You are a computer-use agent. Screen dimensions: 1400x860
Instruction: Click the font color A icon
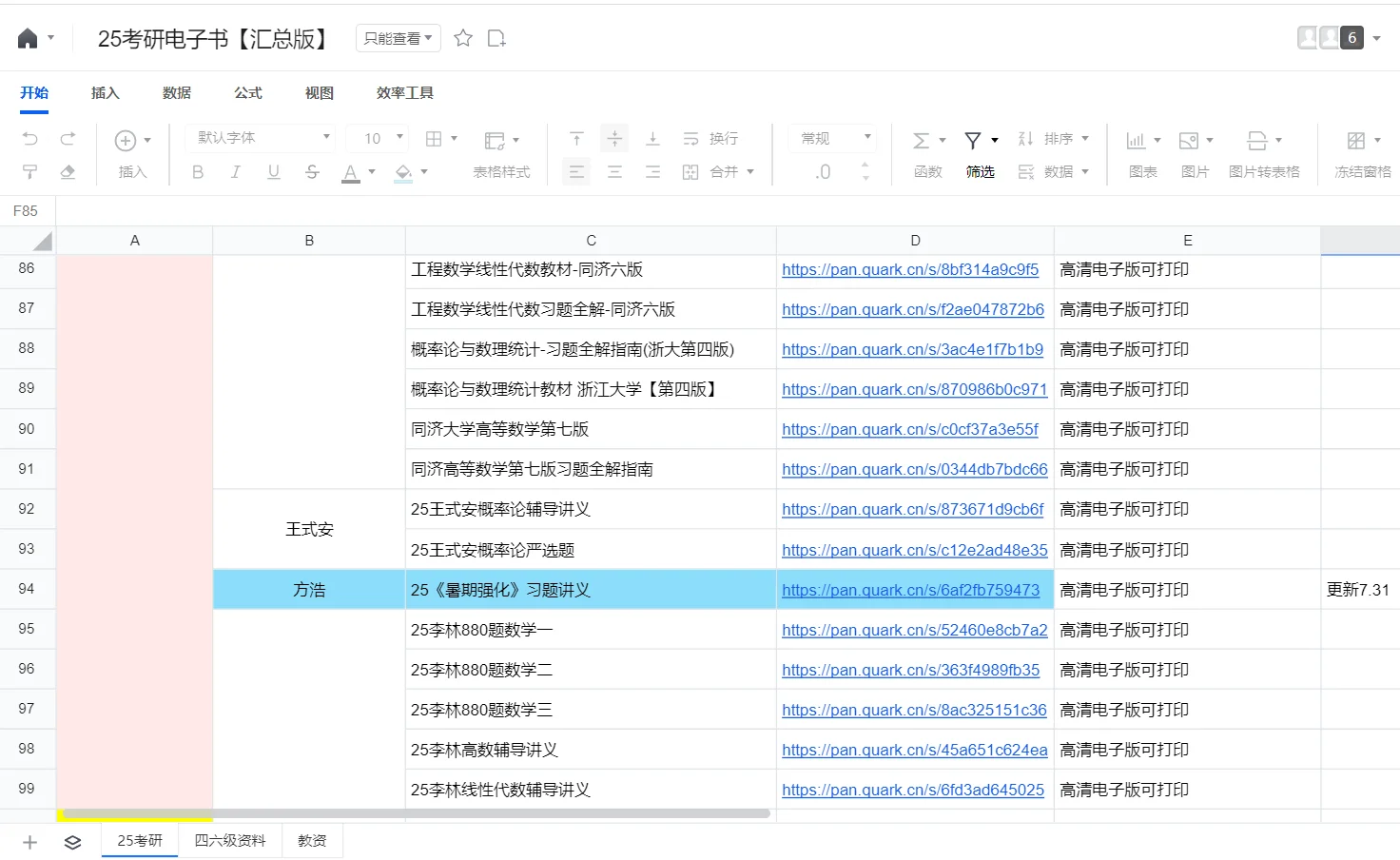351,173
